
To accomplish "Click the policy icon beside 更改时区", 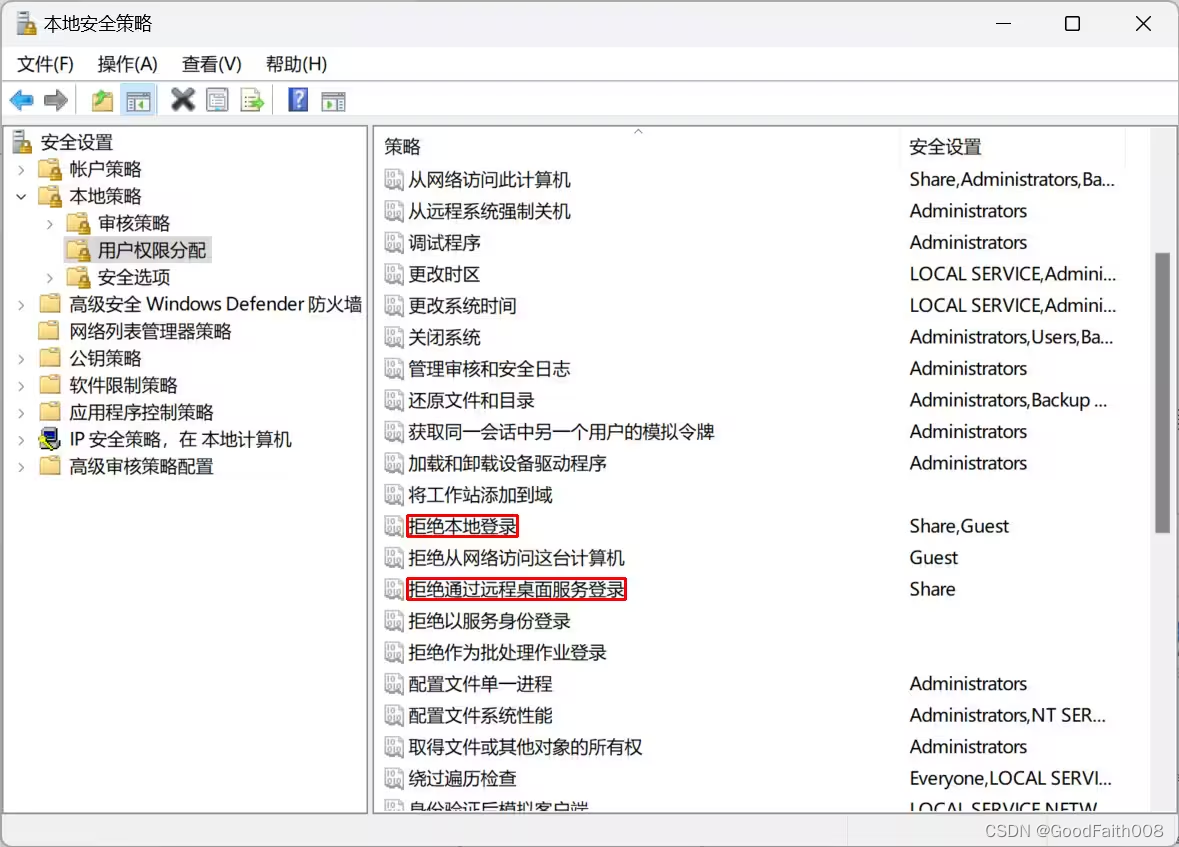I will [x=394, y=275].
